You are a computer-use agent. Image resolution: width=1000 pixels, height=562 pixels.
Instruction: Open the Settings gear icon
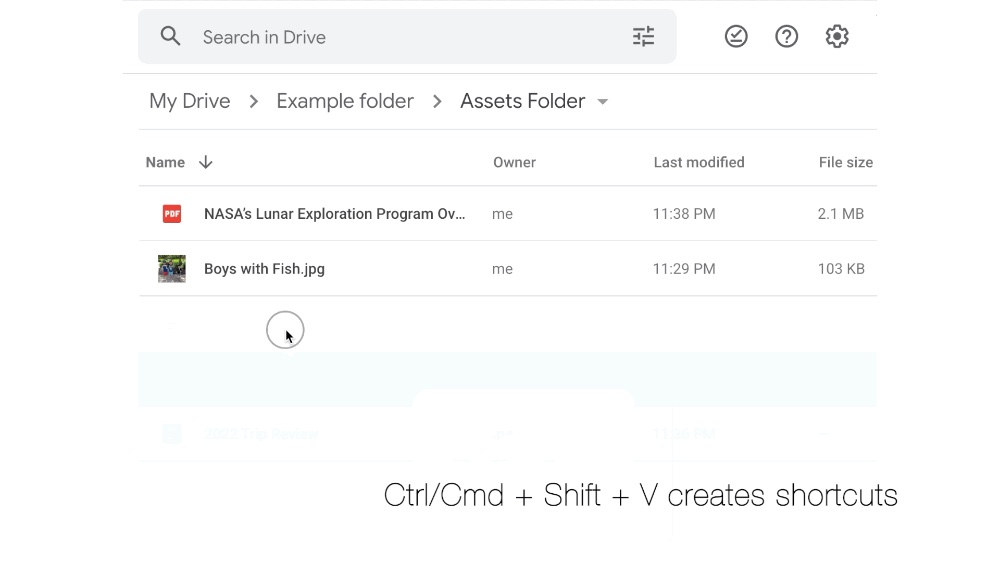tap(837, 37)
